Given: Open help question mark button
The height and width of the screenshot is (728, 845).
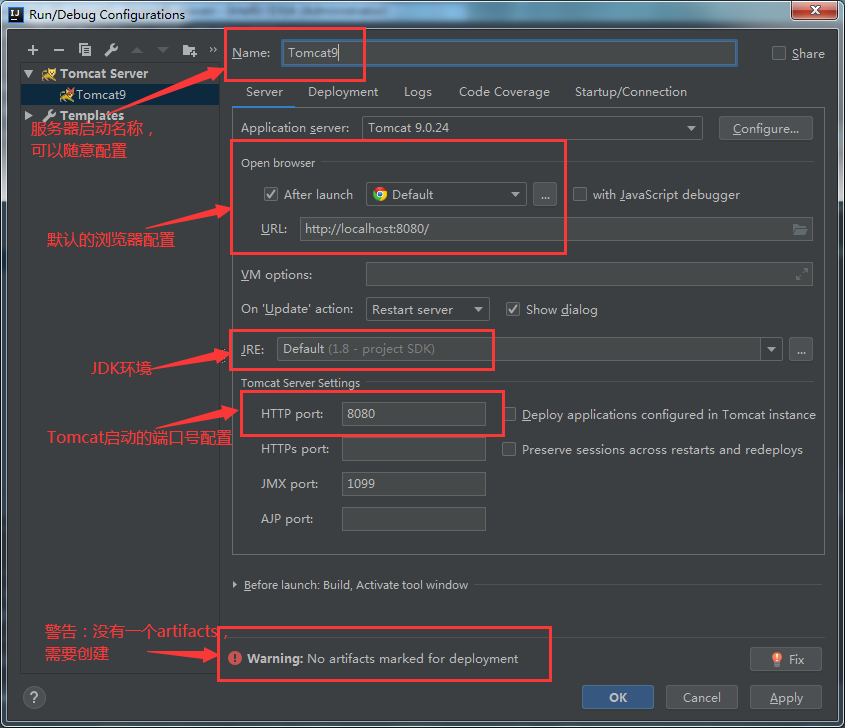Looking at the screenshot, I should [34, 697].
